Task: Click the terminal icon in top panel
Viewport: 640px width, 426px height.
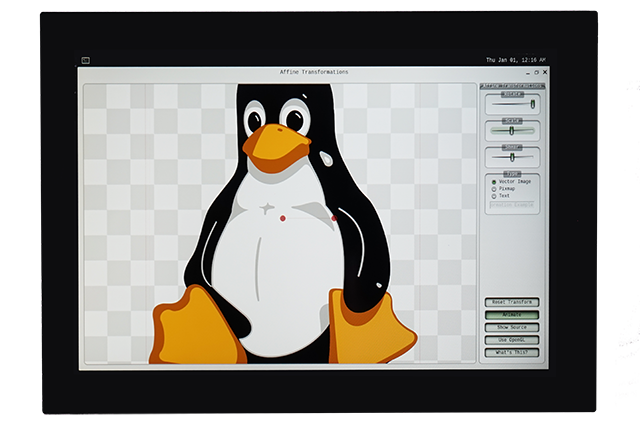Action: [85, 60]
